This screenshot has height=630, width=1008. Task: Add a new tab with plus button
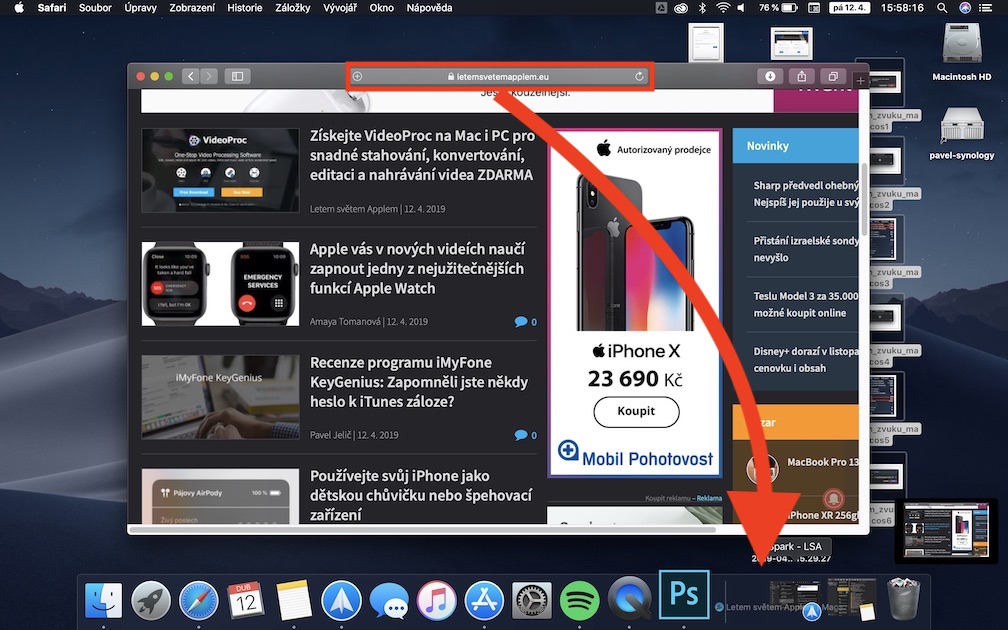tap(860, 81)
